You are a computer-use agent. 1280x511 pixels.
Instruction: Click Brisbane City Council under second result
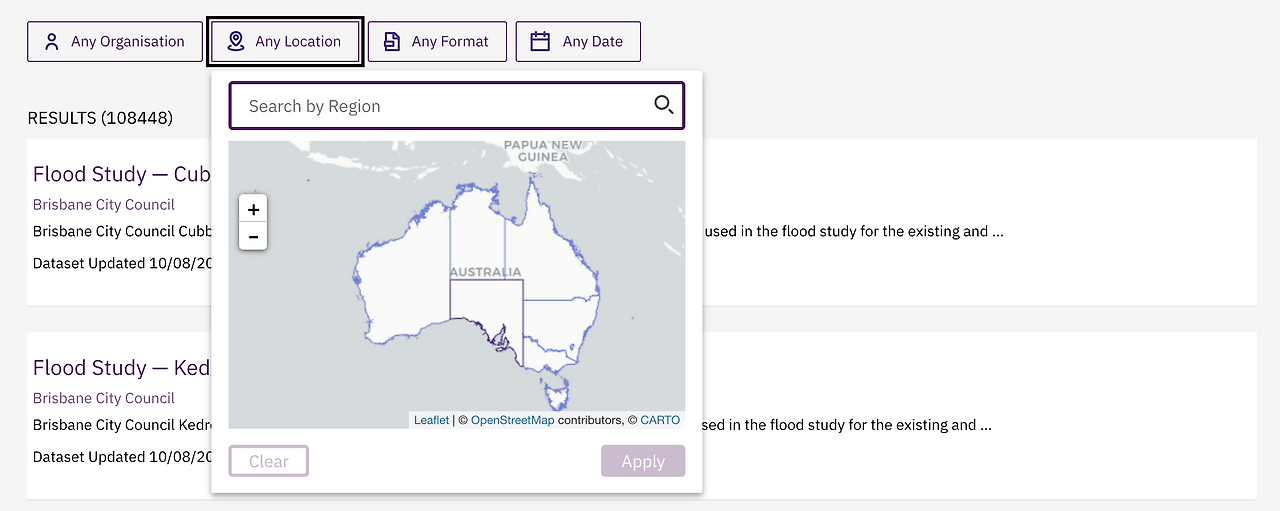coord(104,398)
